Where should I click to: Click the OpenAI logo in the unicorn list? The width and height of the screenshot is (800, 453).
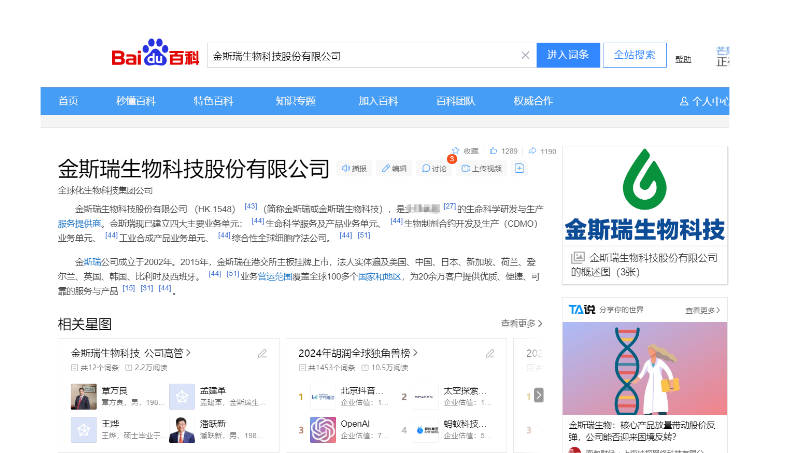pyautogui.click(x=323, y=430)
